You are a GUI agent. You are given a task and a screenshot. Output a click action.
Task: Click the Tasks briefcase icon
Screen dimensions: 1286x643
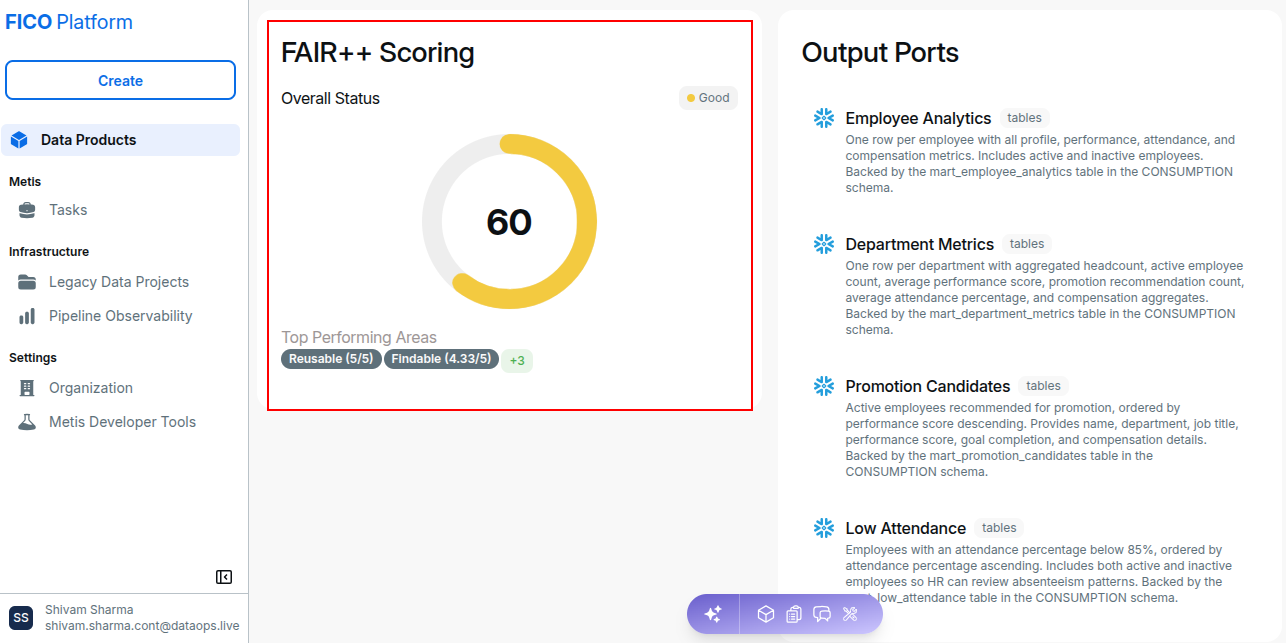coord(28,210)
